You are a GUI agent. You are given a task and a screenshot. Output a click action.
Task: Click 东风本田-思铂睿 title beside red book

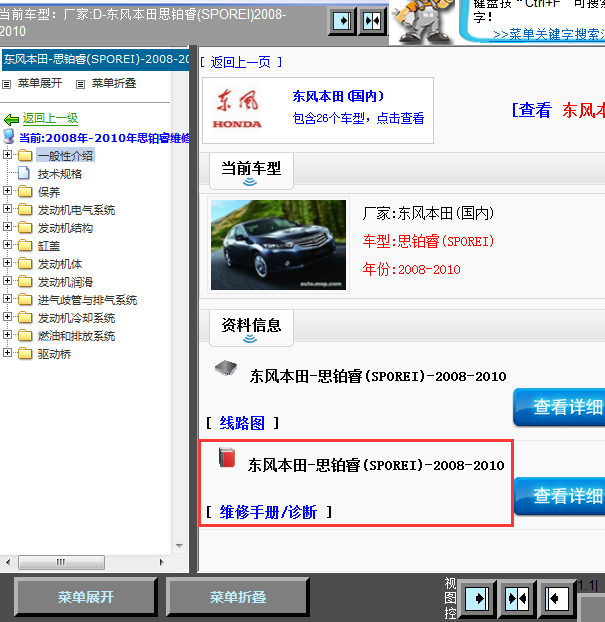pos(376,465)
